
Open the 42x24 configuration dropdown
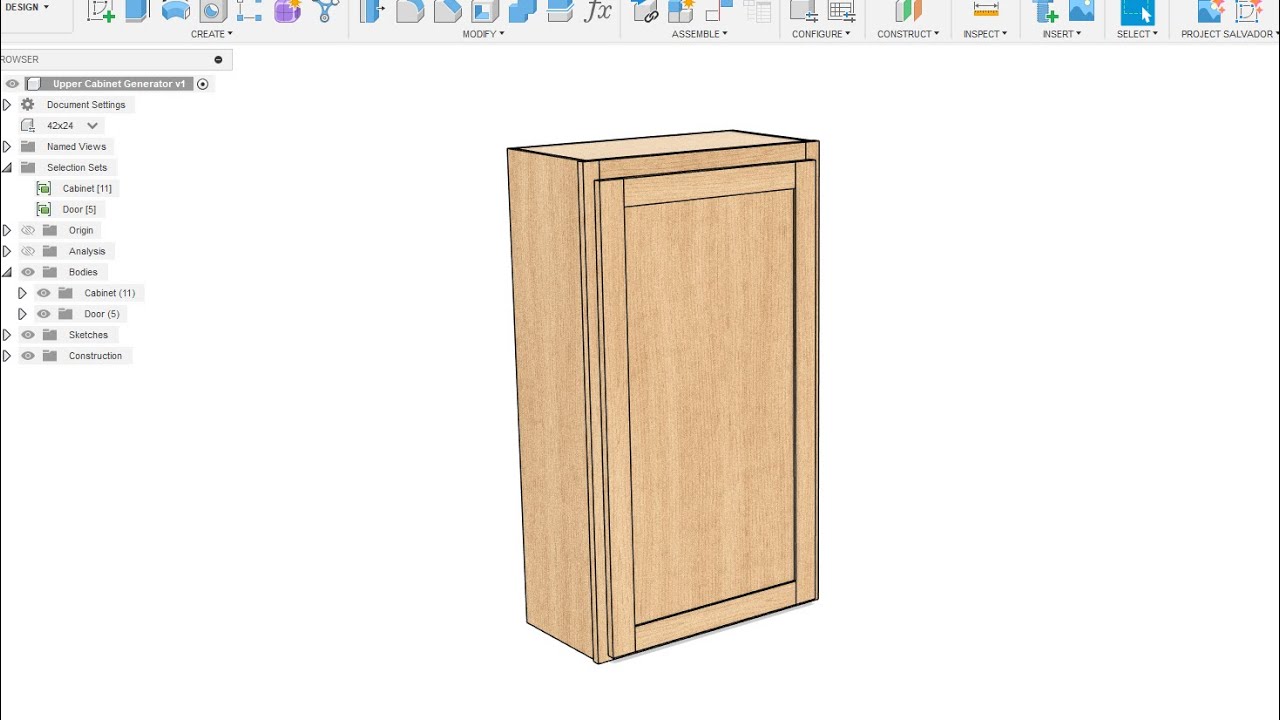(92, 126)
